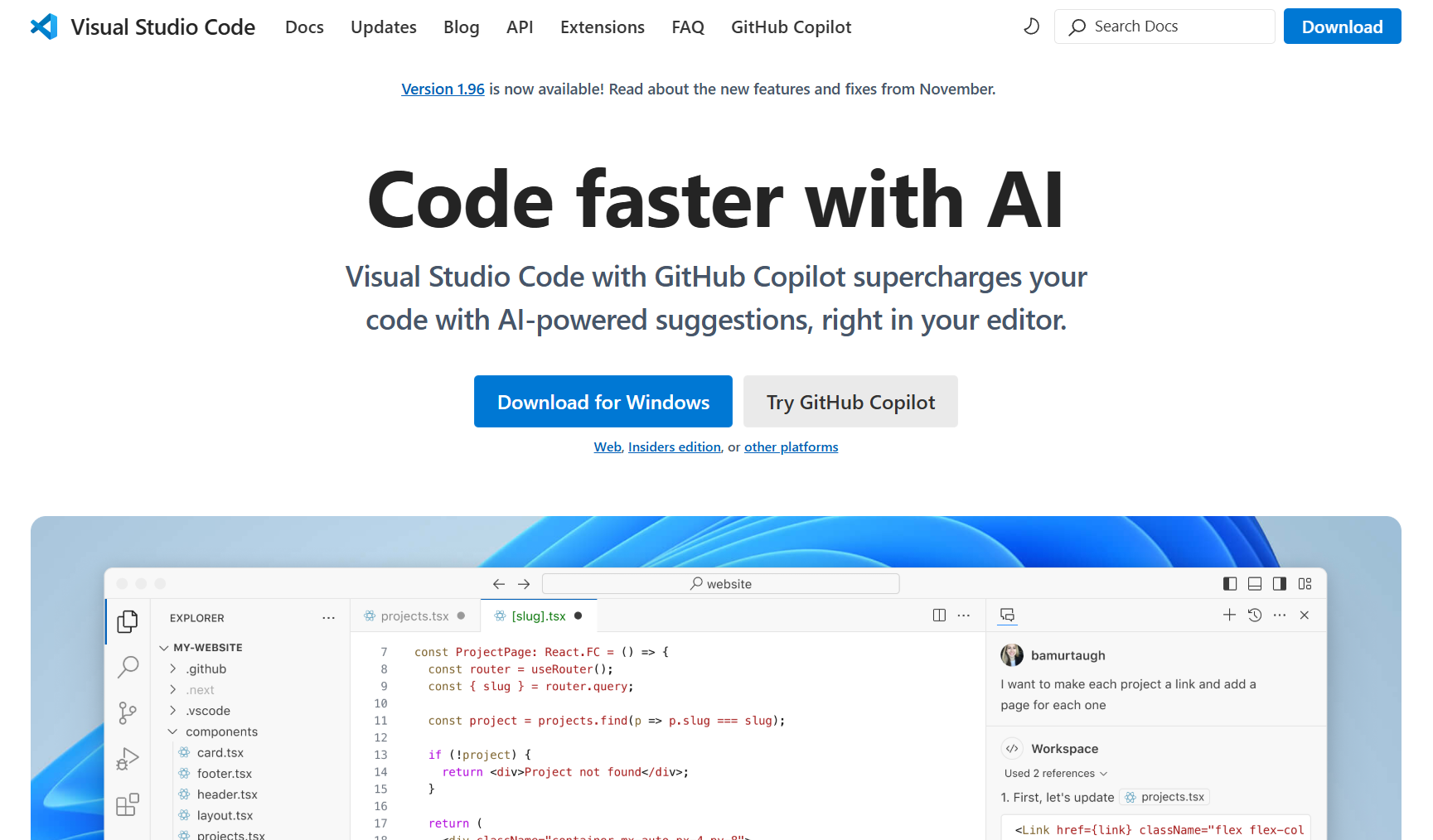The height and width of the screenshot is (840, 1433).
Task: Switch to the [slug].tsx editor tab
Action: 539,616
